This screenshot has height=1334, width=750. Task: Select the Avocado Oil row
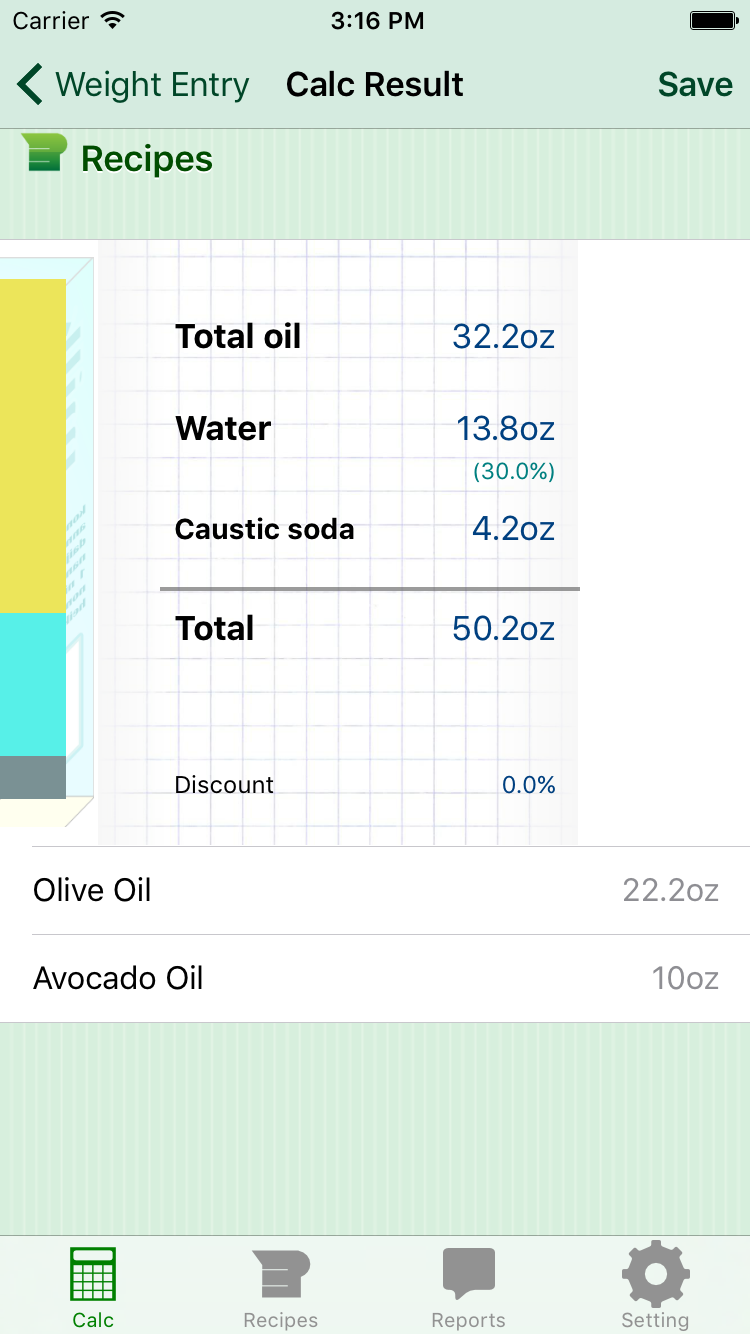[375, 978]
